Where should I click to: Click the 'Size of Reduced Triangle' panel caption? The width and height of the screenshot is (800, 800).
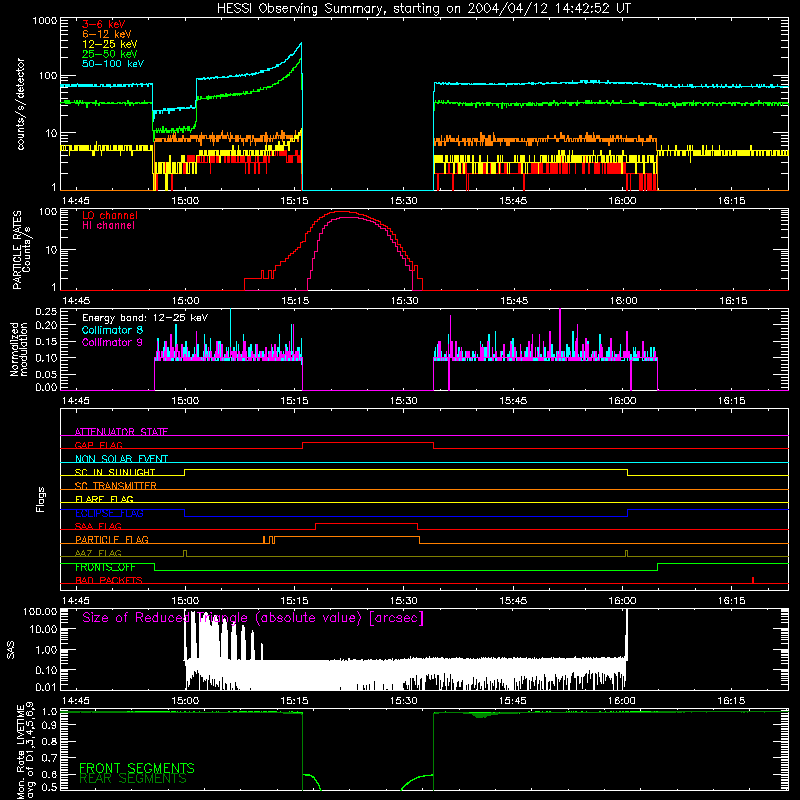(x=253, y=618)
